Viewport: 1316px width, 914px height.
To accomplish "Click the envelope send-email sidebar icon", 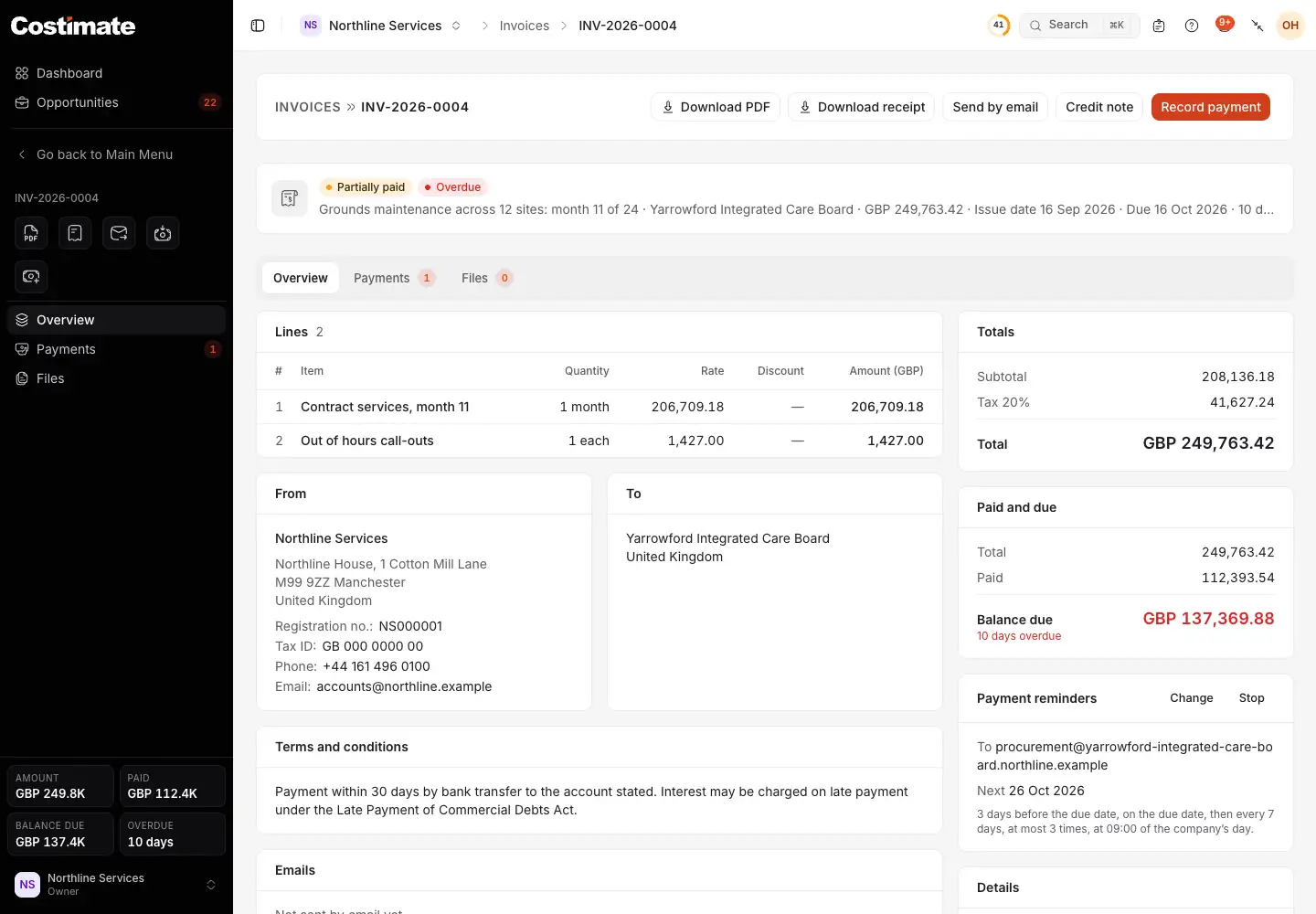I will tap(119, 233).
